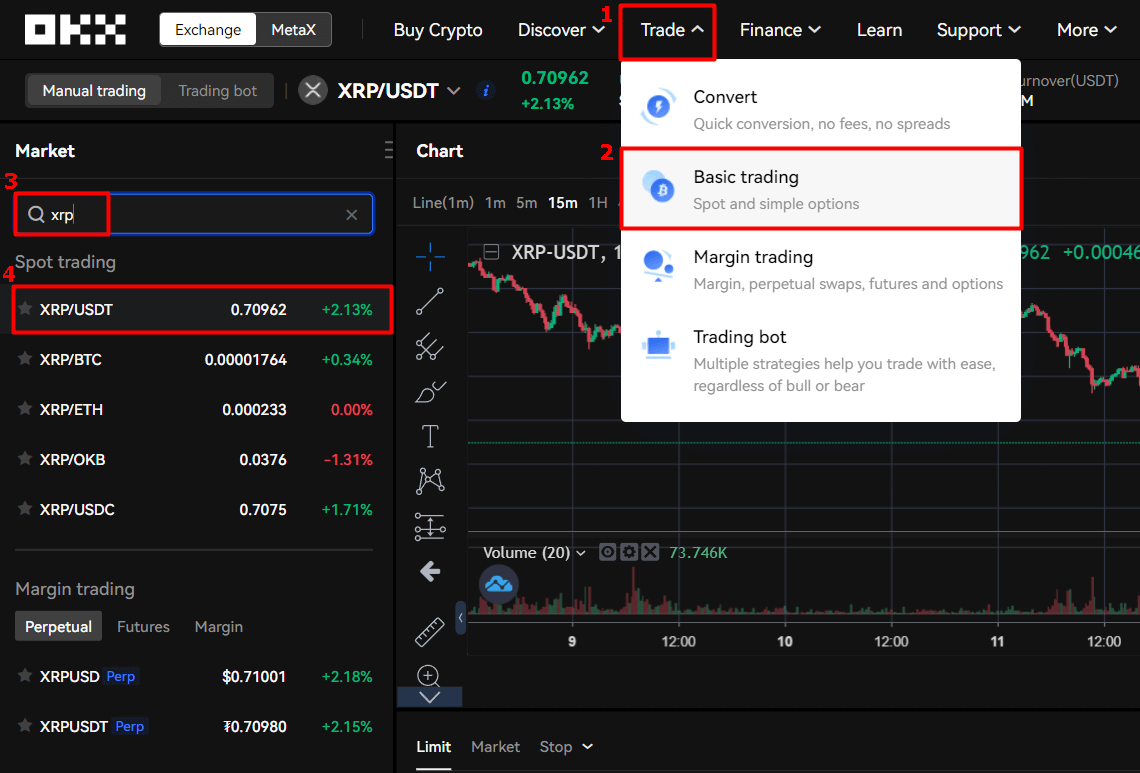This screenshot has width=1140, height=773.
Task: Hide the Volume indicator with eye icon
Action: click(607, 553)
